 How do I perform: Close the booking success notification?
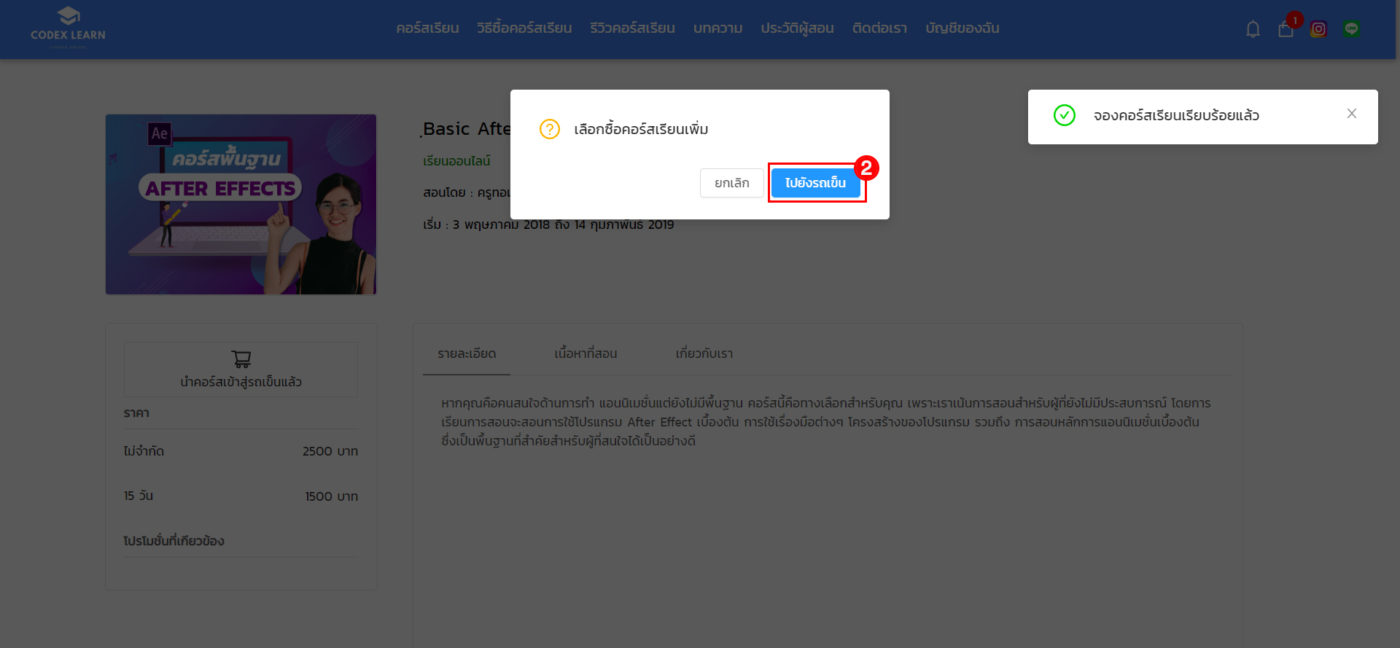pyautogui.click(x=1351, y=114)
